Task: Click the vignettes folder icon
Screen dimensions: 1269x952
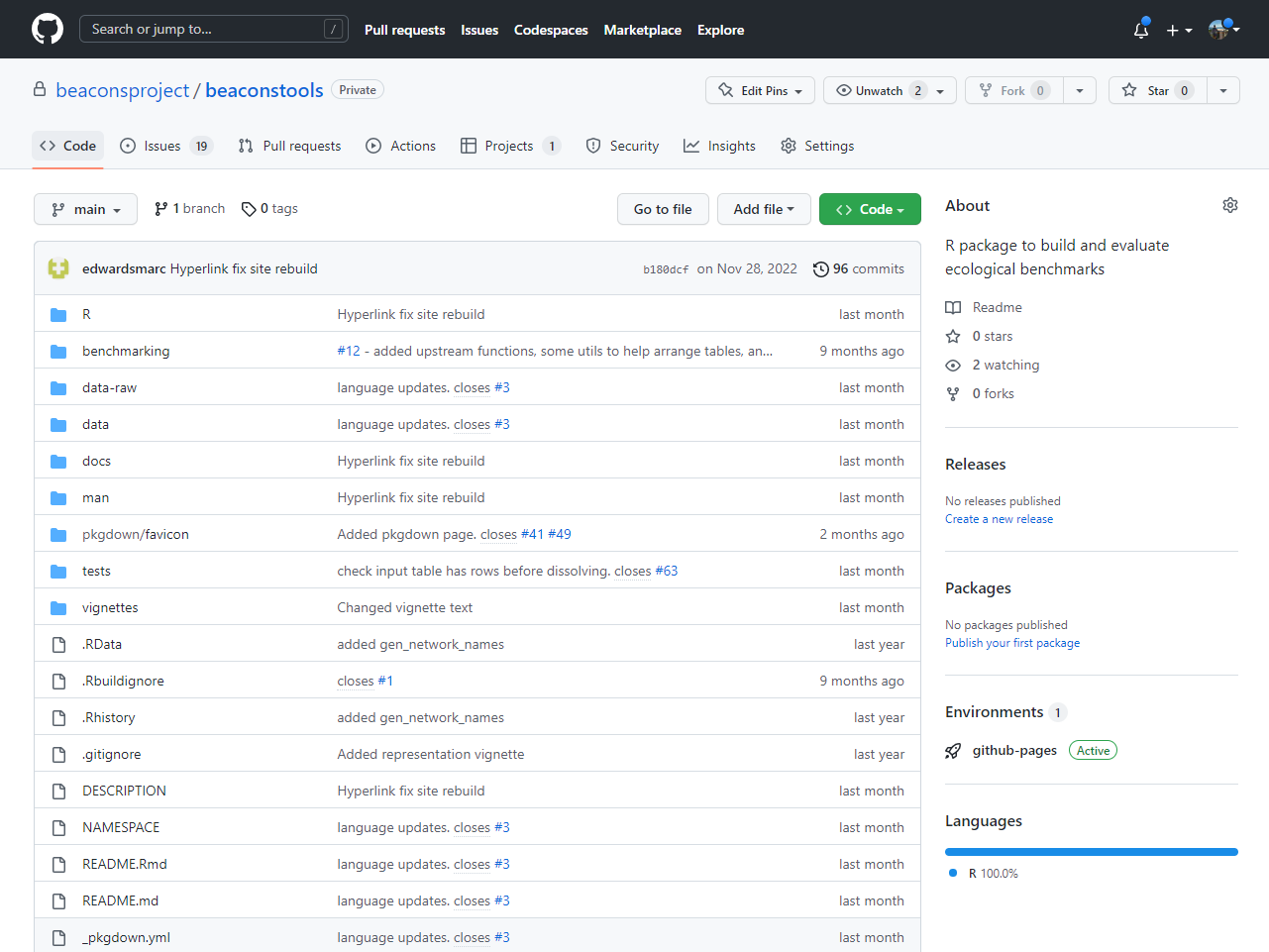Action: (x=58, y=608)
